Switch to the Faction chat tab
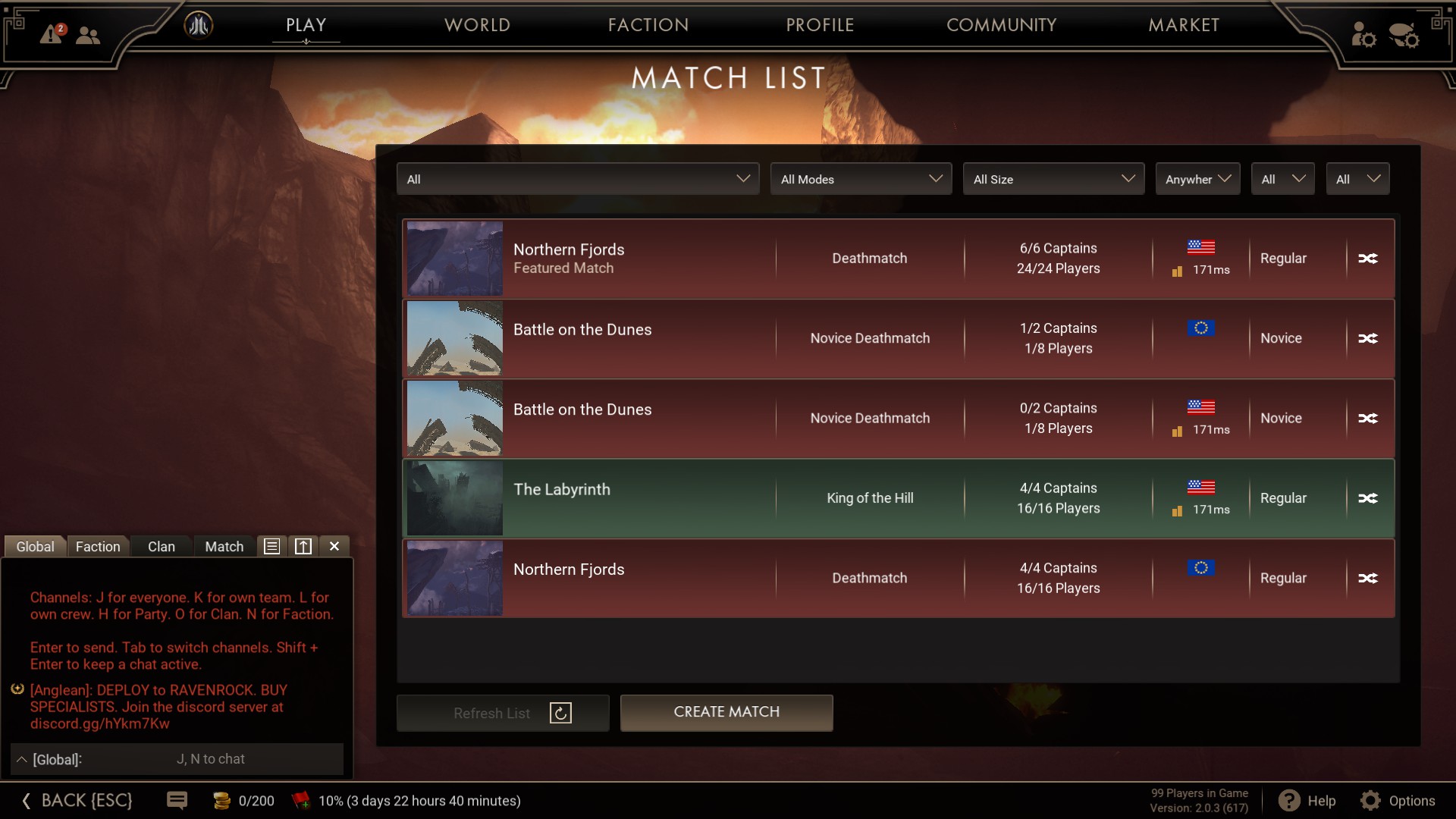Viewport: 1456px width, 819px height. 98,546
